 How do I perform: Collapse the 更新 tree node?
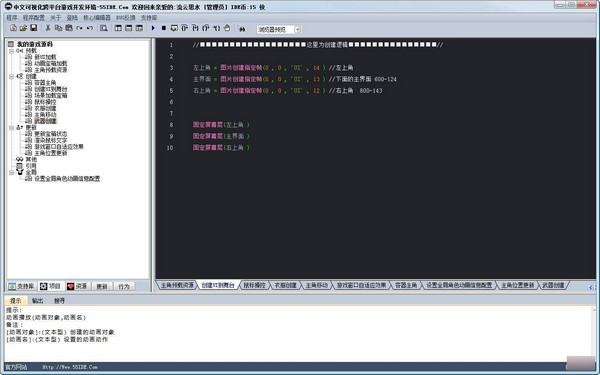[11, 128]
